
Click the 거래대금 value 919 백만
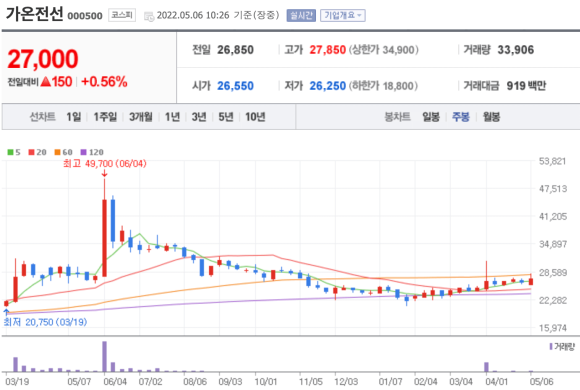526,86
